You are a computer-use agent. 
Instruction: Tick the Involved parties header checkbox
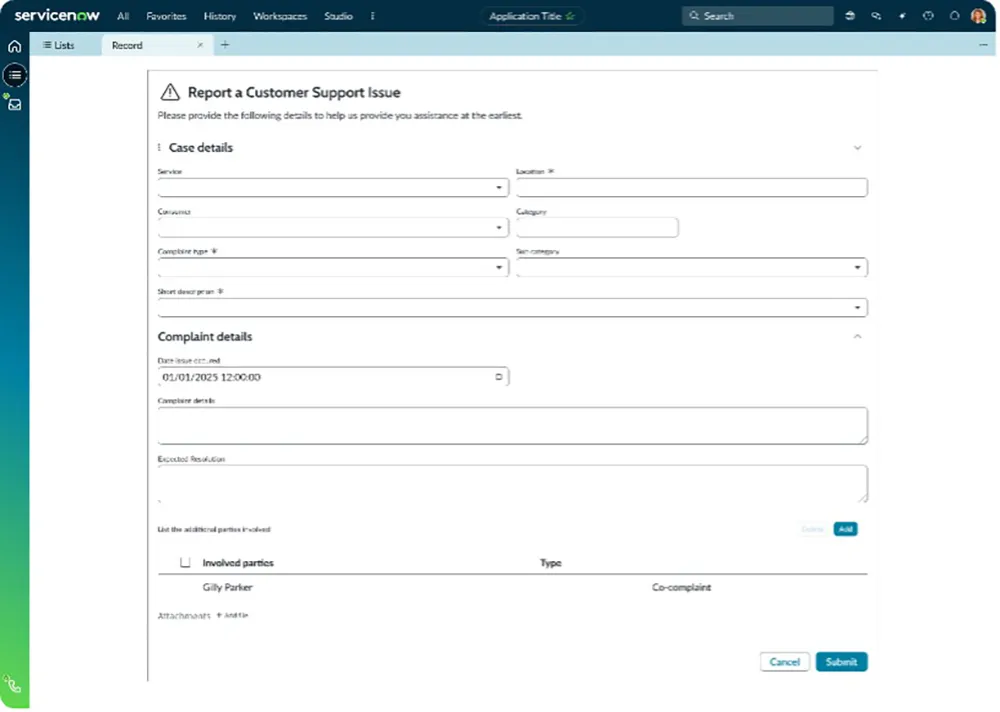pyautogui.click(x=185, y=562)
